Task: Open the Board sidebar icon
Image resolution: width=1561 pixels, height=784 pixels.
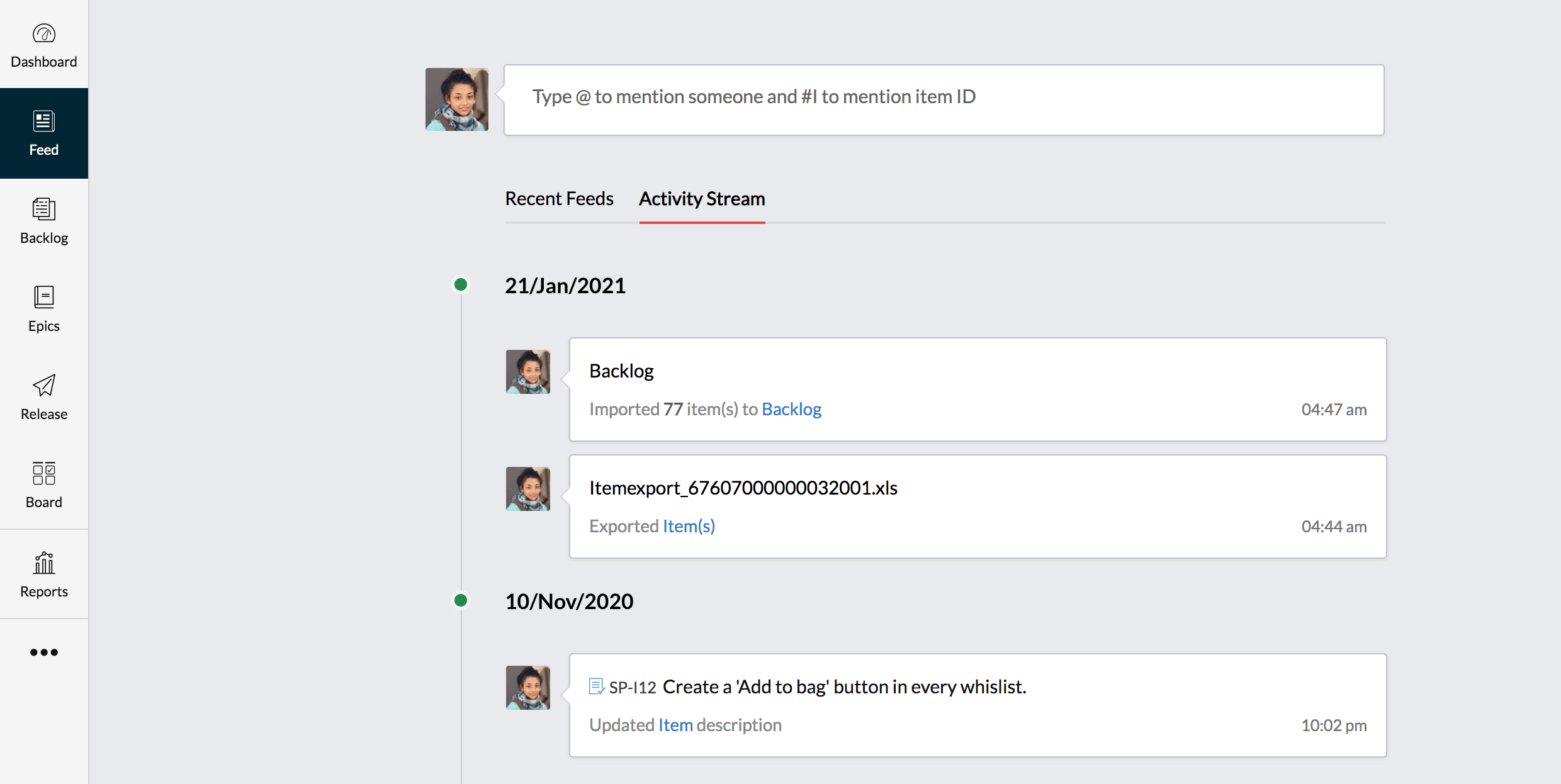Action: point(44,474)
